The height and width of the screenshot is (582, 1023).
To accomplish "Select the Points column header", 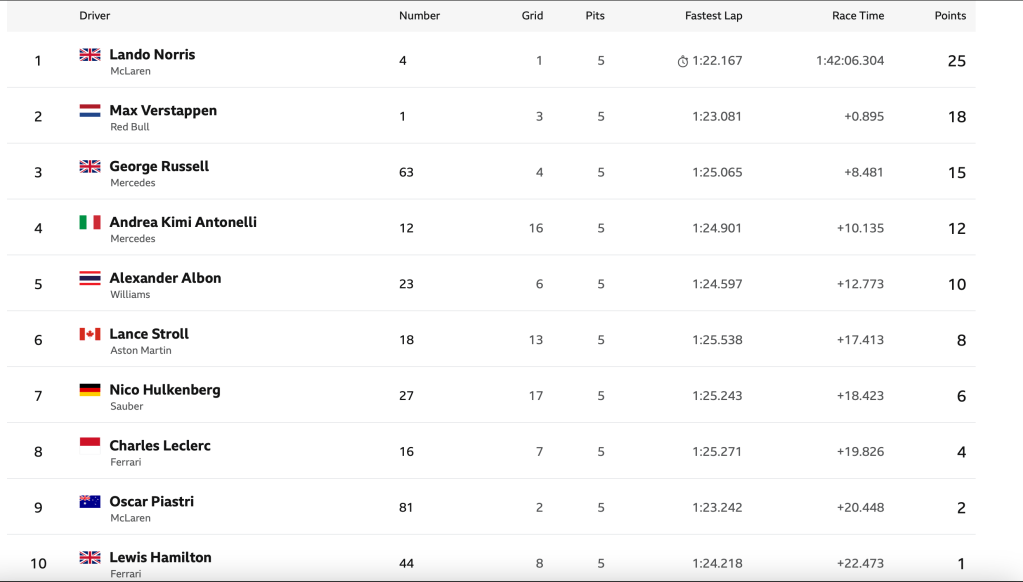I will [x=950, y=16].
